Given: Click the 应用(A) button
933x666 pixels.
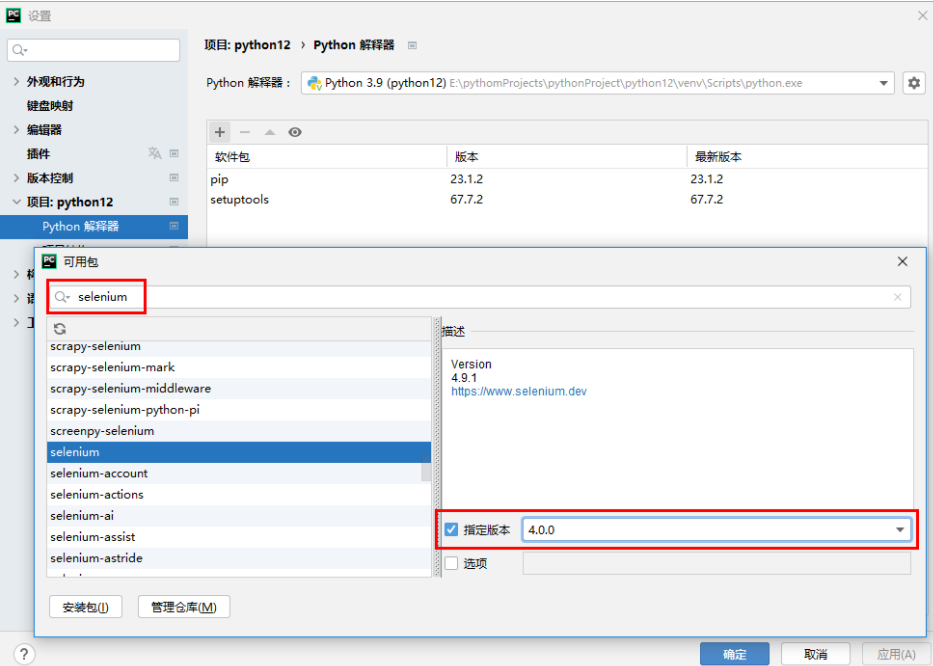Looking at the screenshot, I should click(896, 654).
